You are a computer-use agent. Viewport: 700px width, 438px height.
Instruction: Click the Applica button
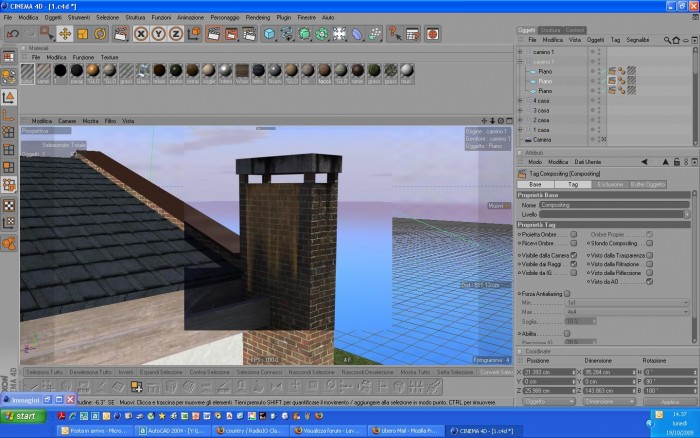coord(670,402)
